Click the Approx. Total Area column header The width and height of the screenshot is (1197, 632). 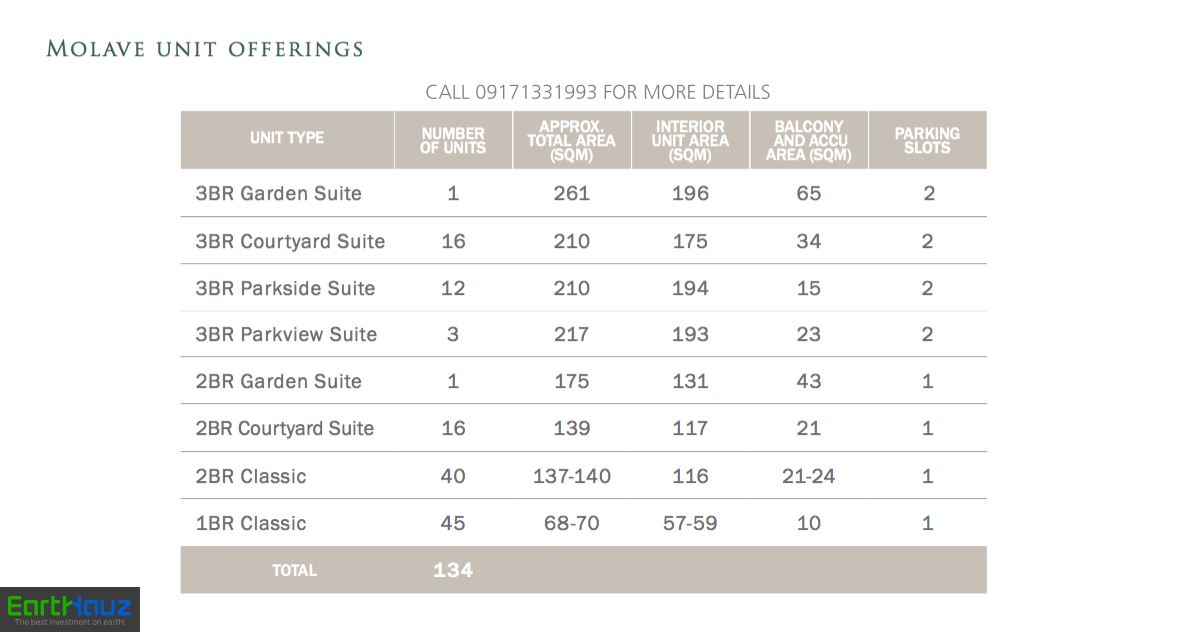[x=572, y=140]
